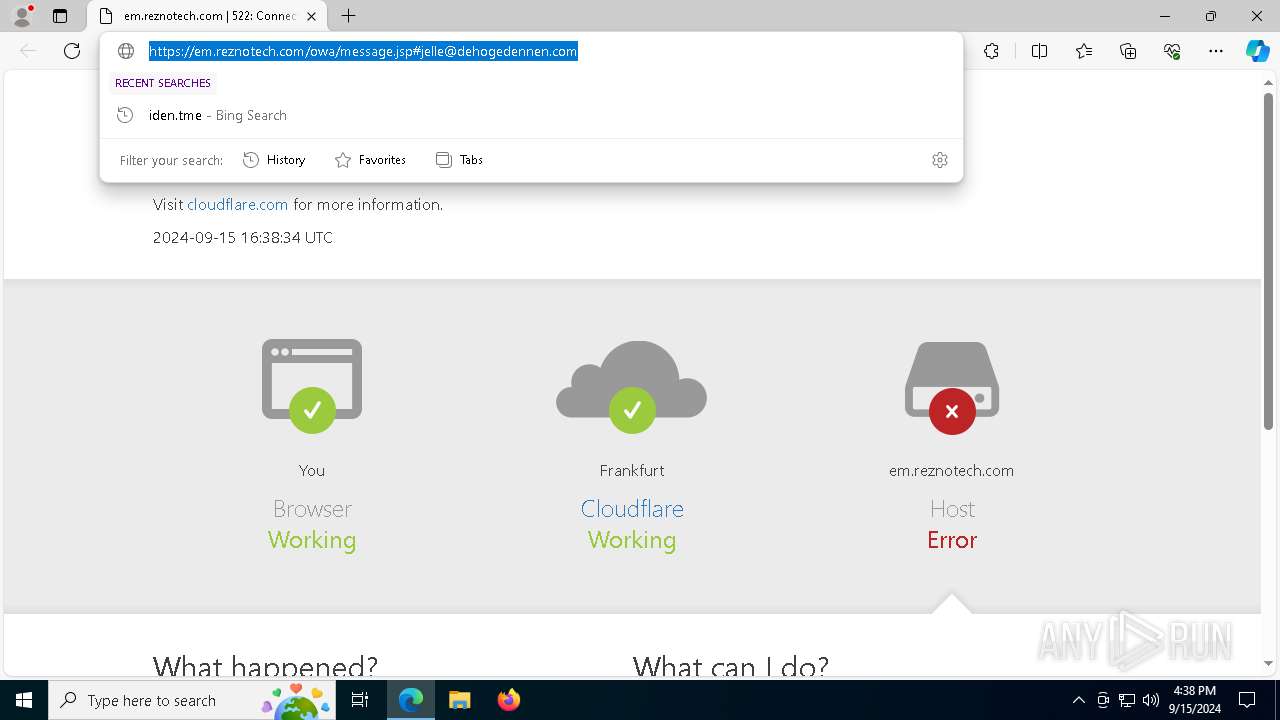Open the notifications action center
The height and width of the screenshot is (720, 1280).
[1247, 700]
